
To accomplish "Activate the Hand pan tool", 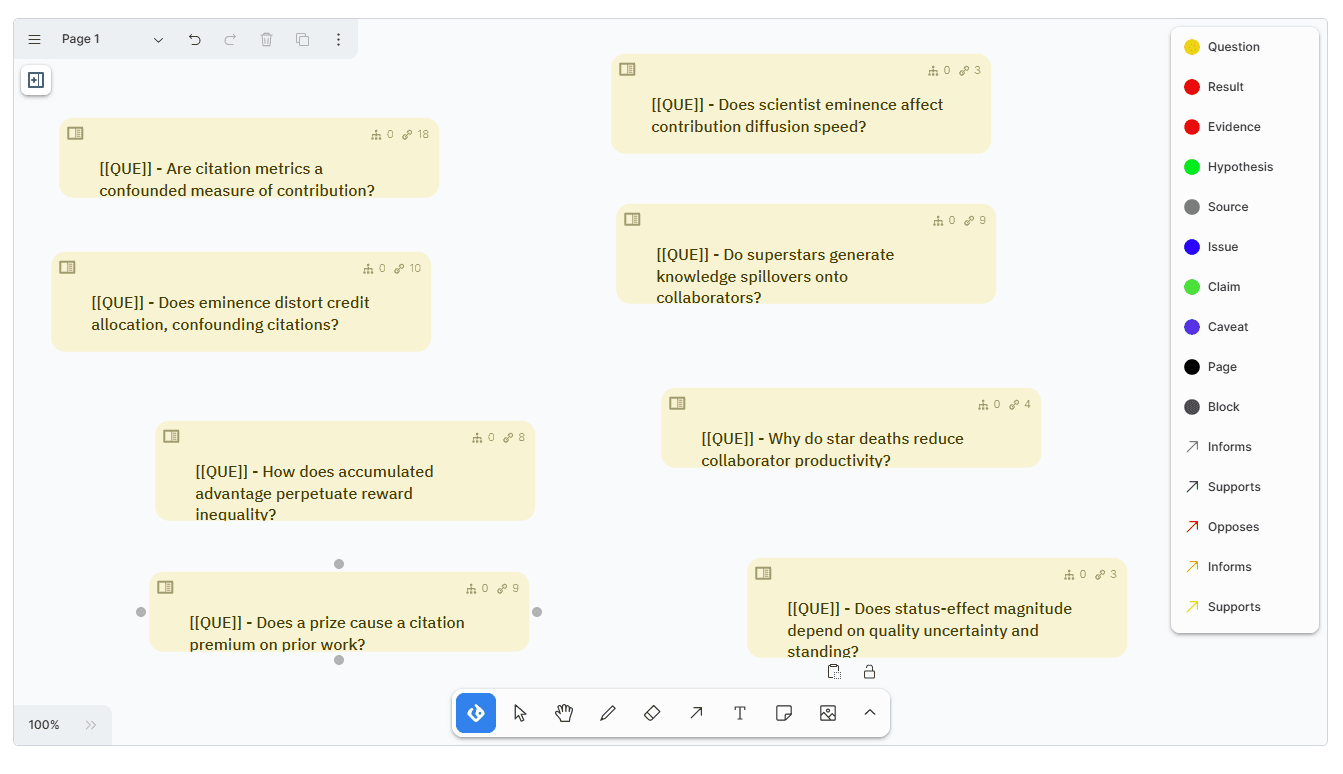I will 564,713.
